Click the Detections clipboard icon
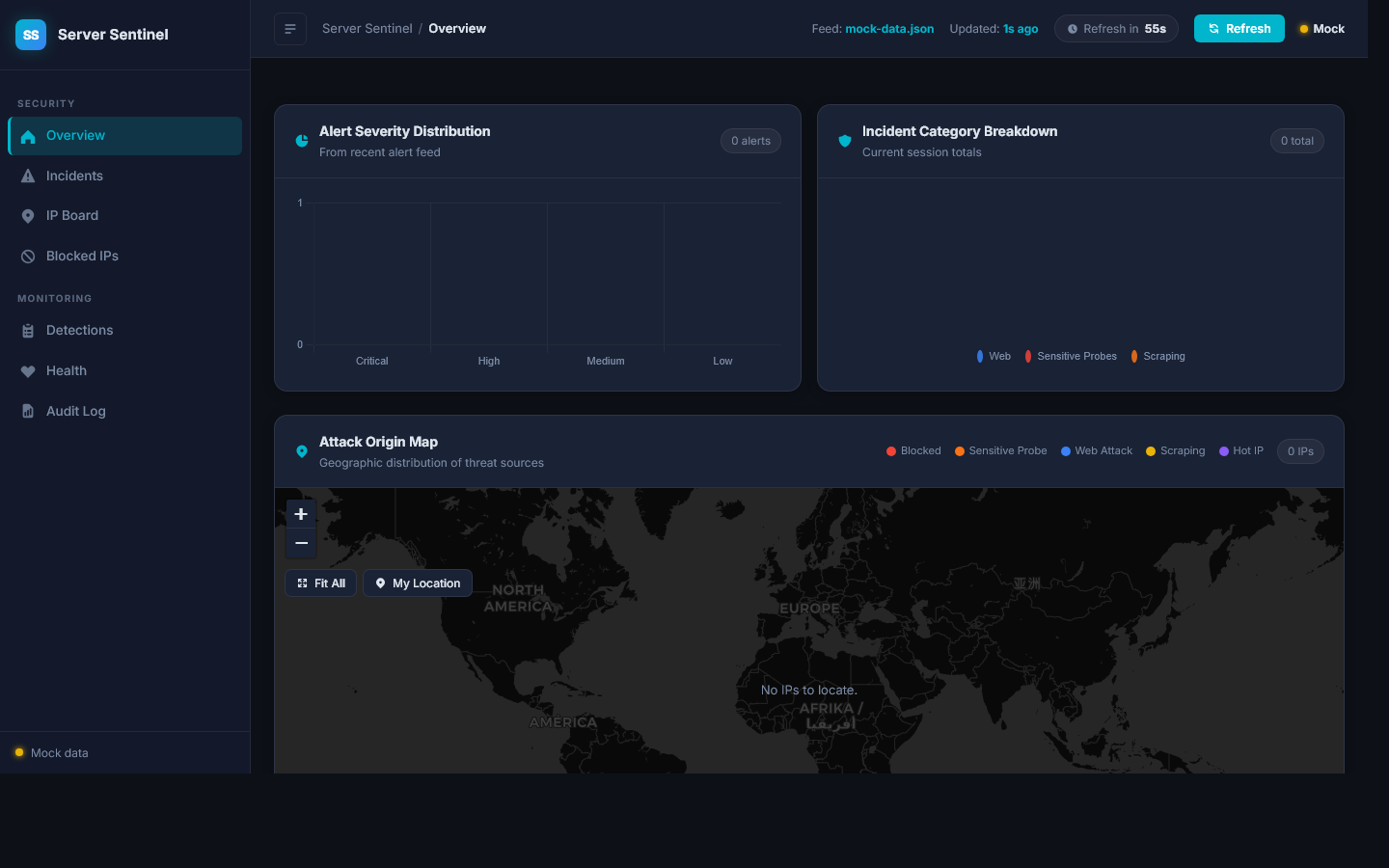Image resolution: width=1389 pixels, height=868 pixels. pyautogui.click(x=28, y=331)
